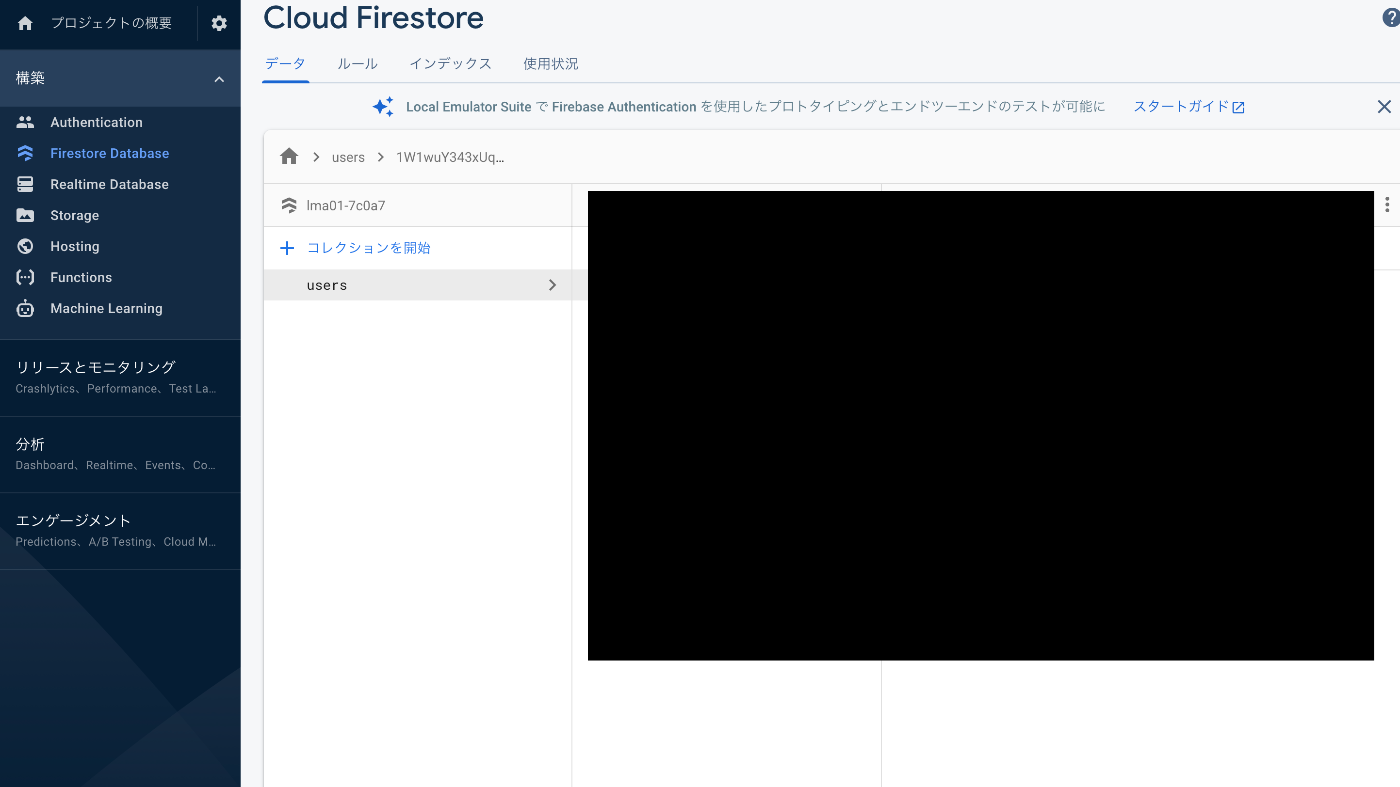
Task: Click the Firestore icon beside lma01-7c0a7
Action: (x=289, y=205)
